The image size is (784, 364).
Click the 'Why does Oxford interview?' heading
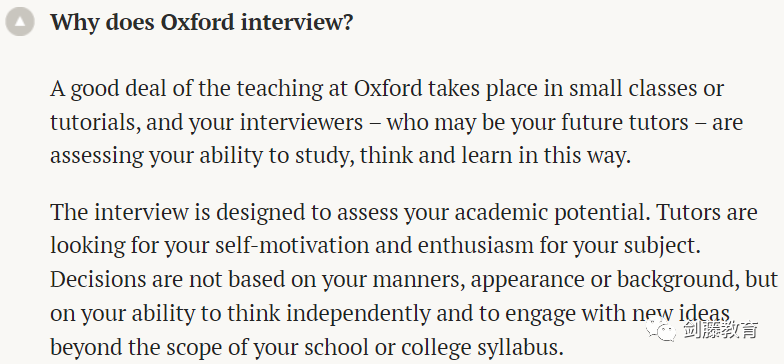pos(202,22)
